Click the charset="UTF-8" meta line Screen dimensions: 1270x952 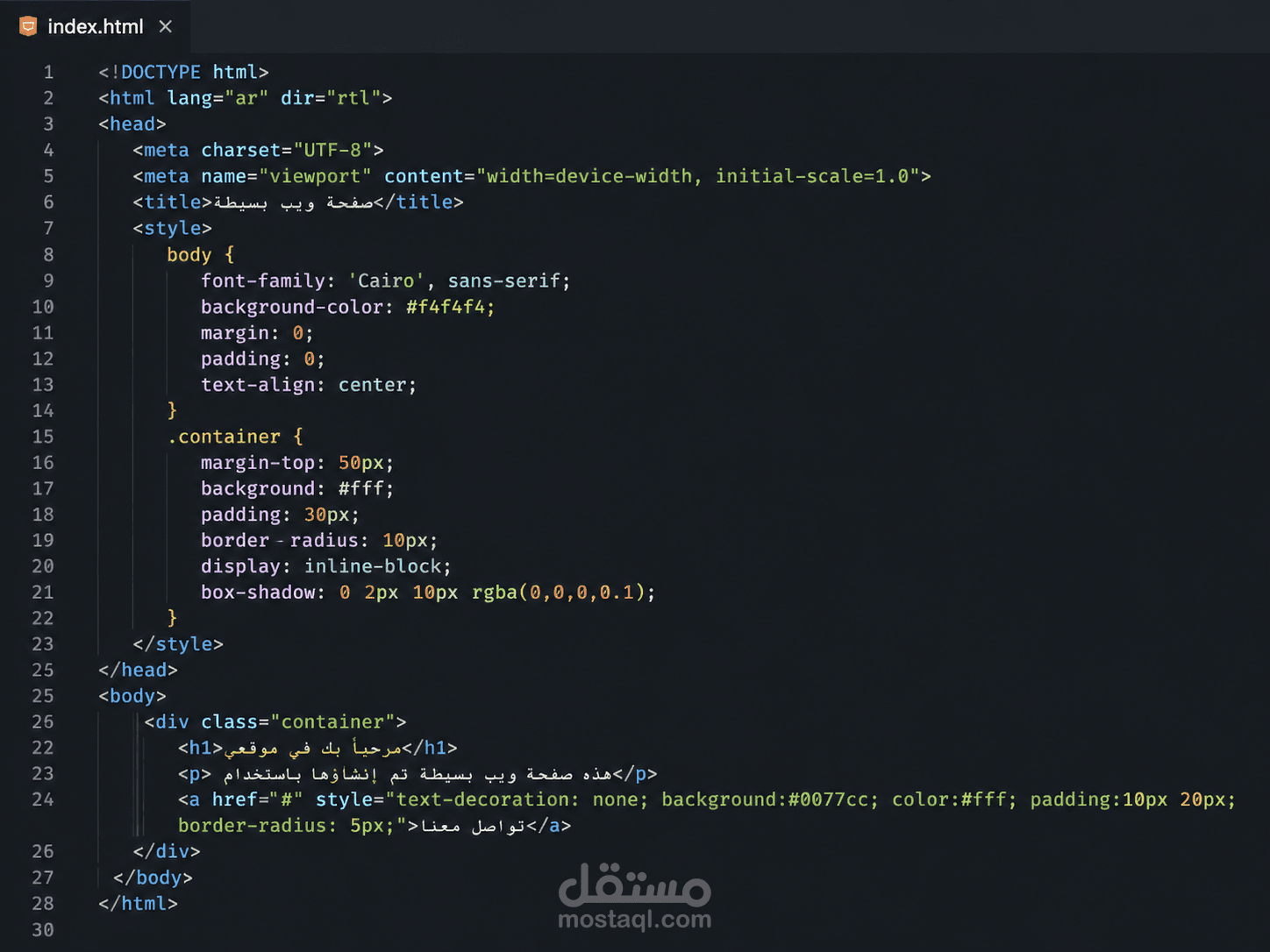pyautogui.click(x=258, y=150)
